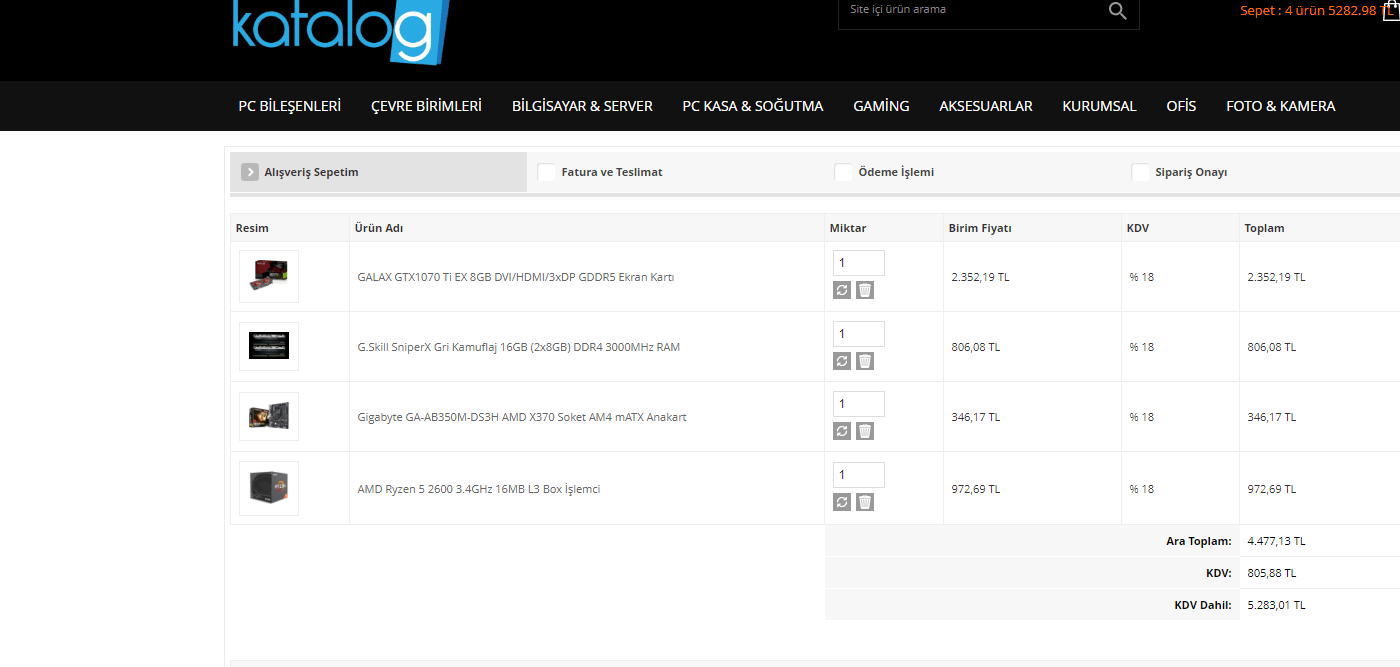1400x667 pixels.
Task: Click the katalog logo
Action: 340,30
